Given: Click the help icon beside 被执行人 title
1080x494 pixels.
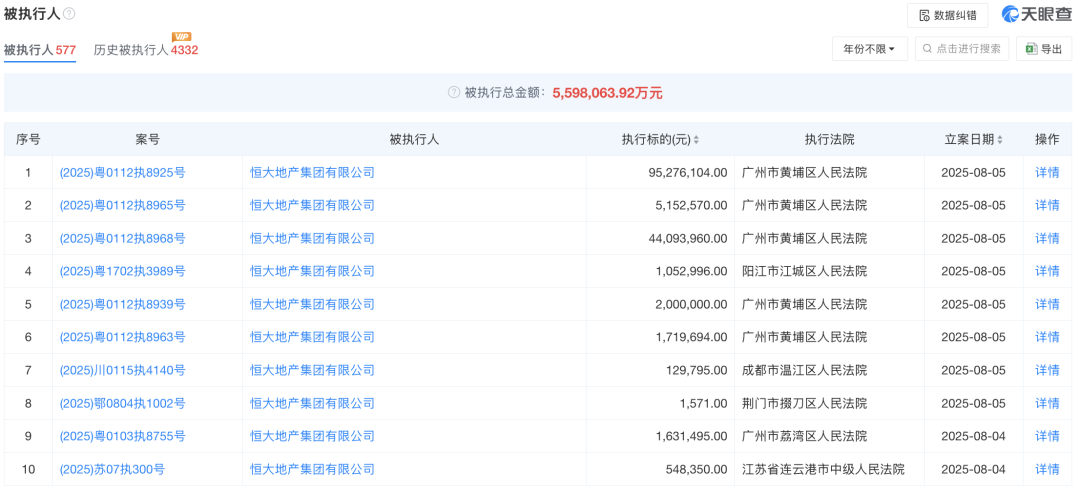Looking at the screenshot, I should coord(70,14).
